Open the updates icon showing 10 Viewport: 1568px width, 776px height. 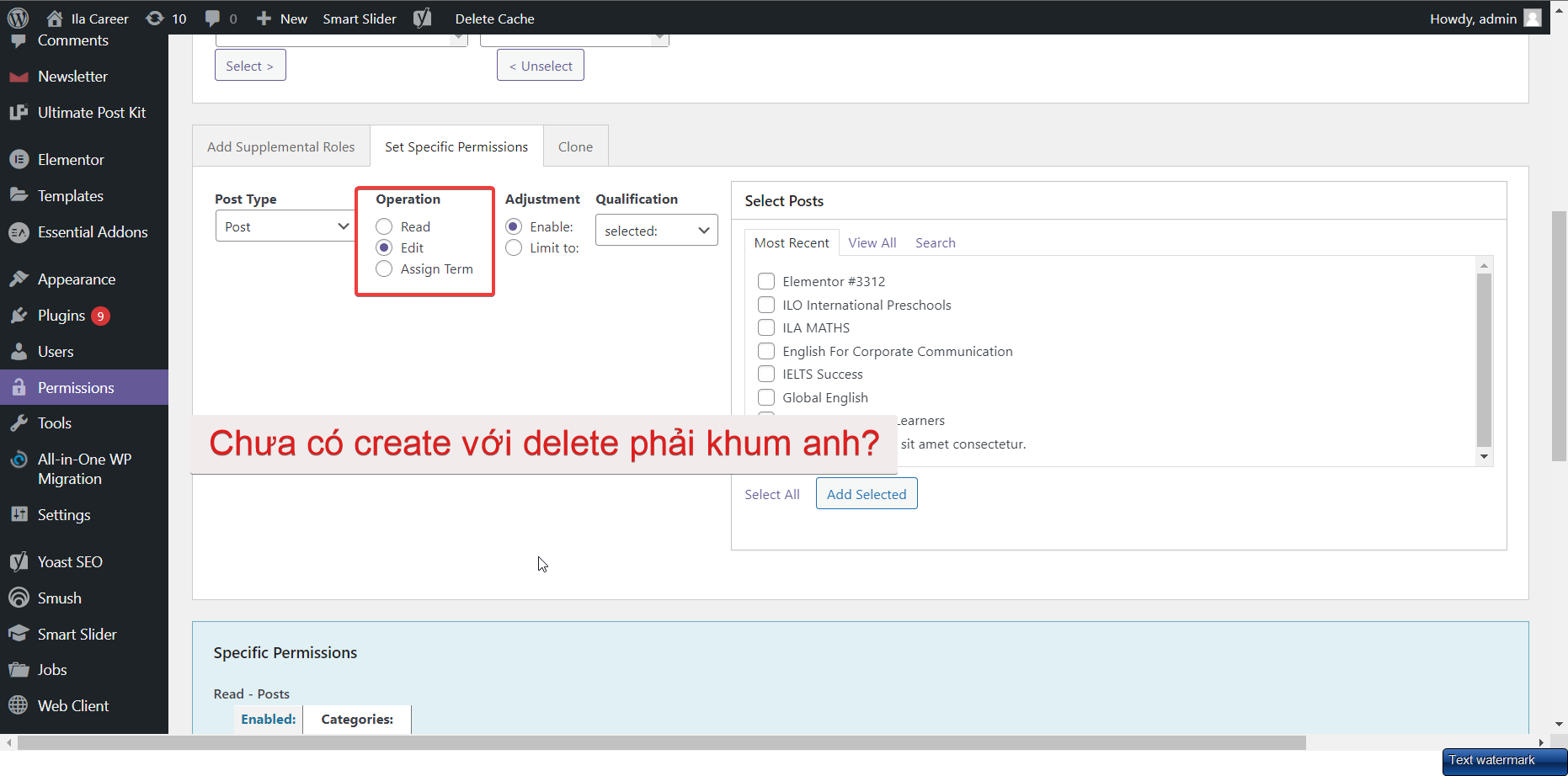pos(155,18)
